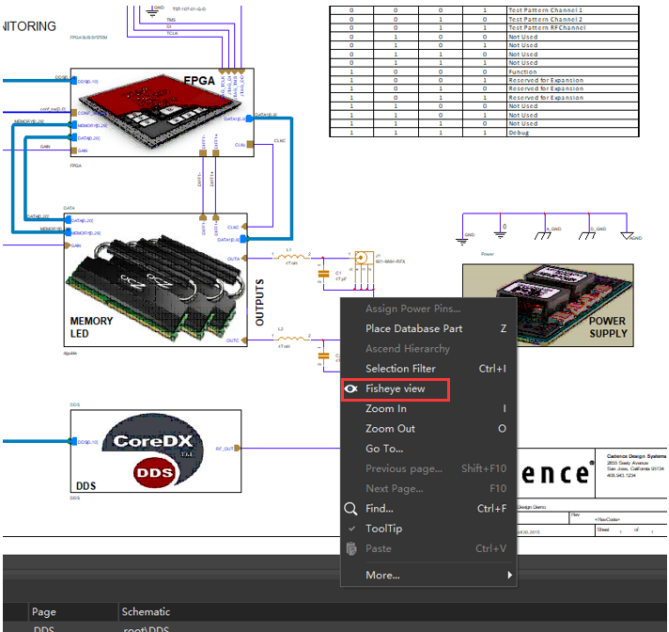Click the Schematic column header
669x632 pixels.
coord(146,612)
